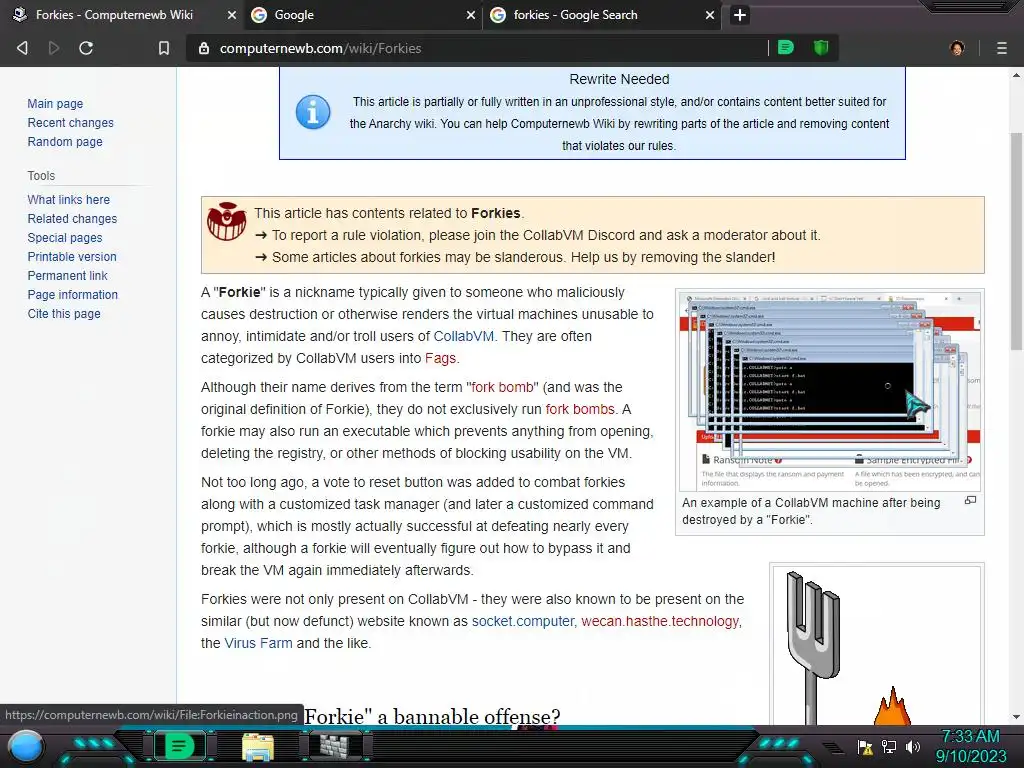Viewport: 1024px width, 768px height.
Task: Click the network tray icon
Action: click(889, 747)
